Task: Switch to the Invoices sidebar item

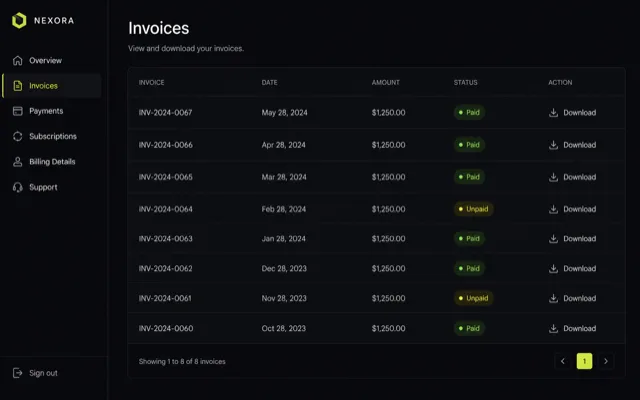Action: (52, 86)
